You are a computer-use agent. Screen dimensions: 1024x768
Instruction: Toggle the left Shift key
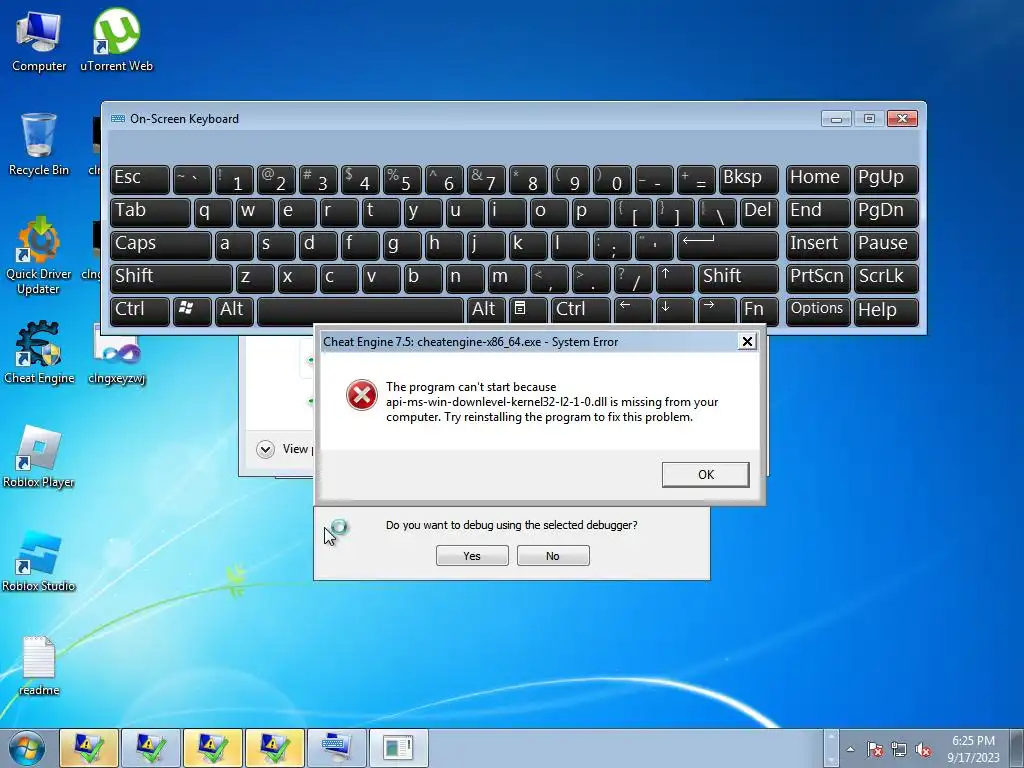171,278
